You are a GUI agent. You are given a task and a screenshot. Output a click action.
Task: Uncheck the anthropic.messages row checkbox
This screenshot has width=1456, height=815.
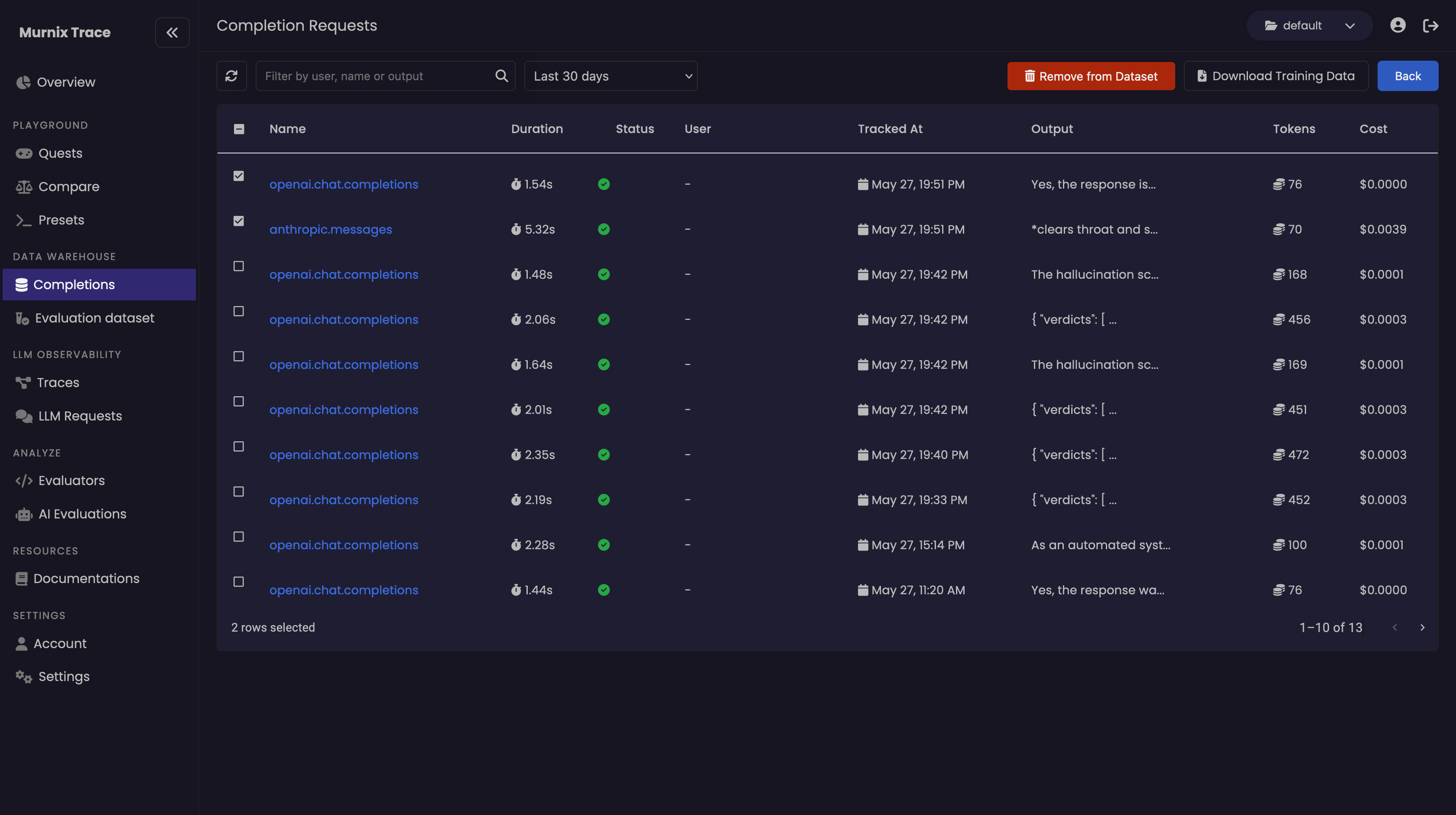point(238,221)
